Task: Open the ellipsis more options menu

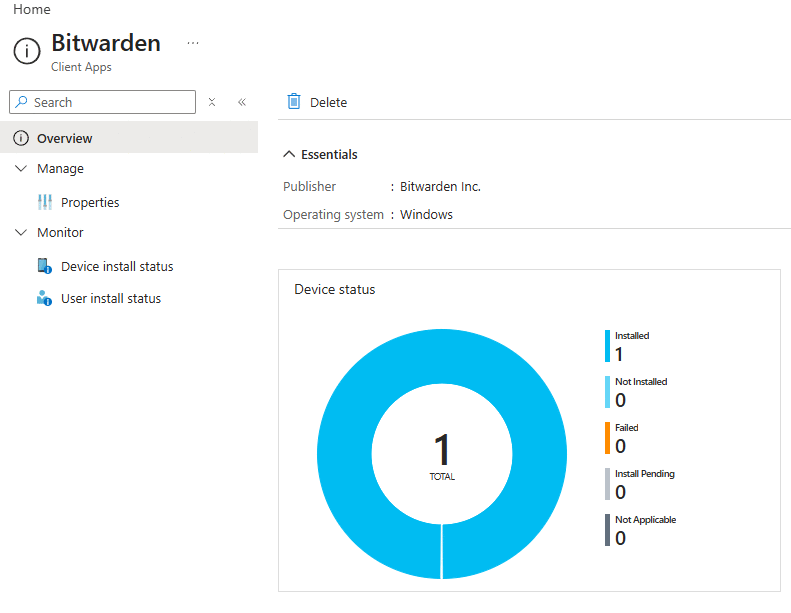Action: (193, 43)
